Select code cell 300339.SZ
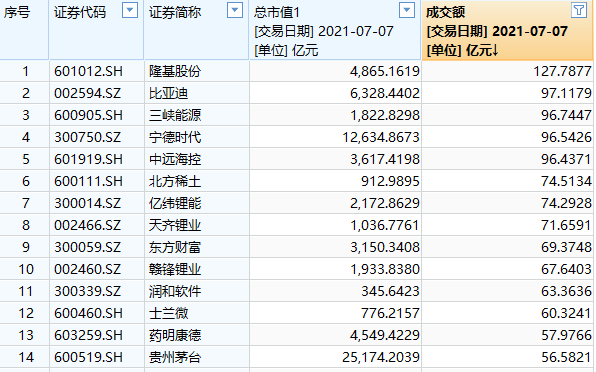Screen dimensions: 596x372 pyautogui.click(x=97, y=291)
